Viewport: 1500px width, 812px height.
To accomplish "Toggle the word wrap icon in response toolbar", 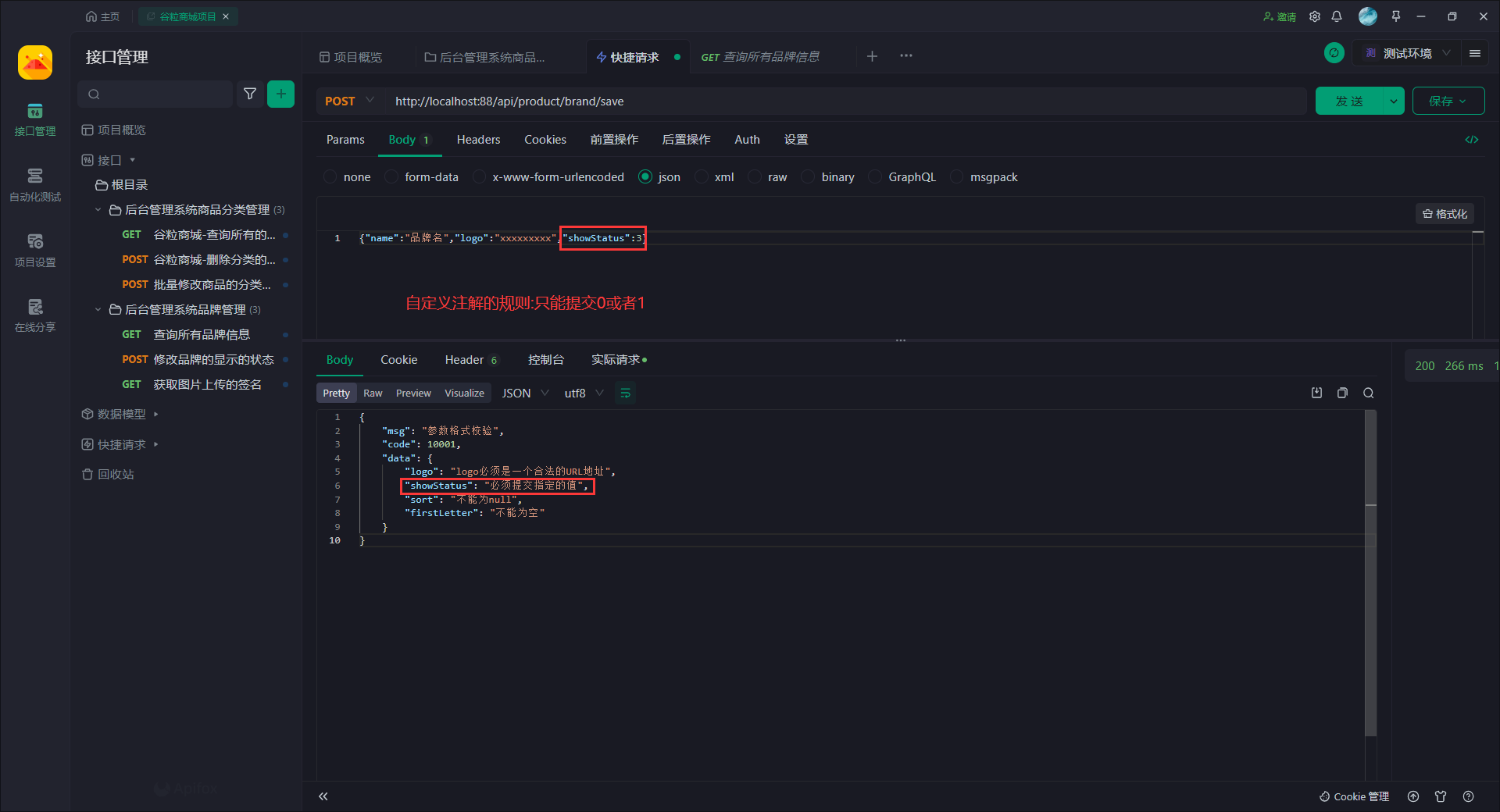I will (625, 394).
